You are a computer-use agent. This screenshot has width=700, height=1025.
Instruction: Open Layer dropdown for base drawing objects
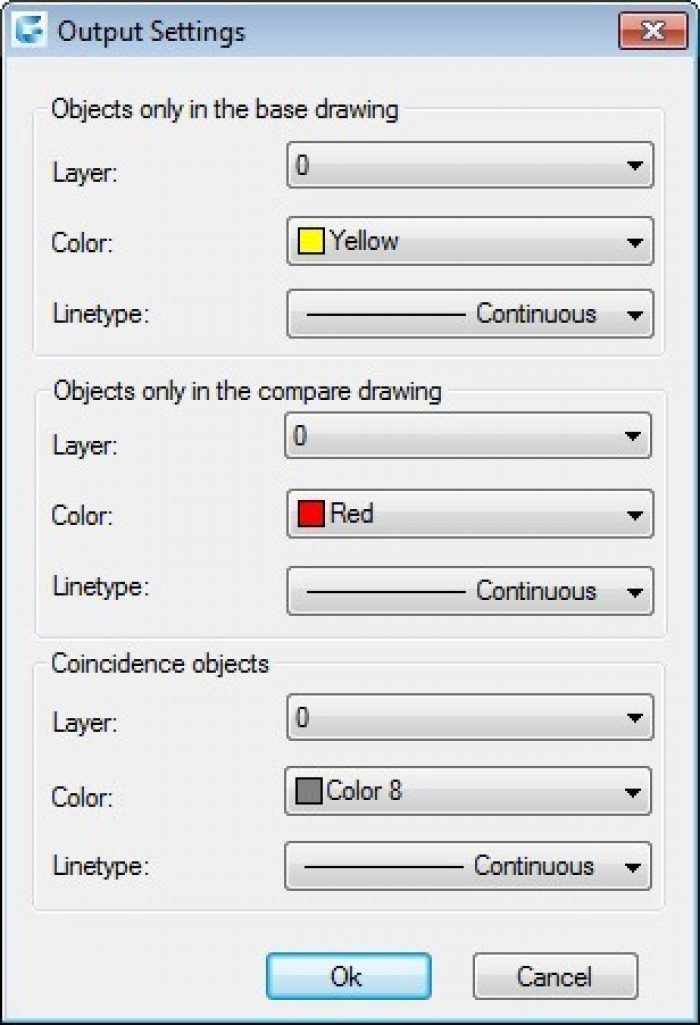(x=470, y=166)
